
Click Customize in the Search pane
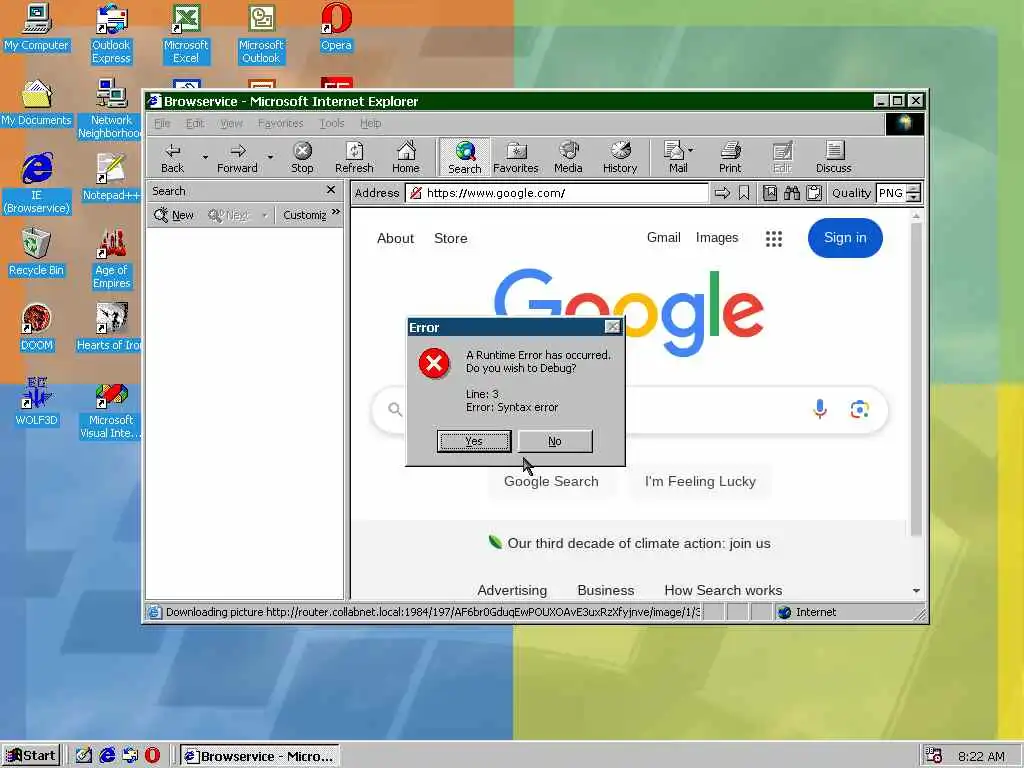point(304,216)
